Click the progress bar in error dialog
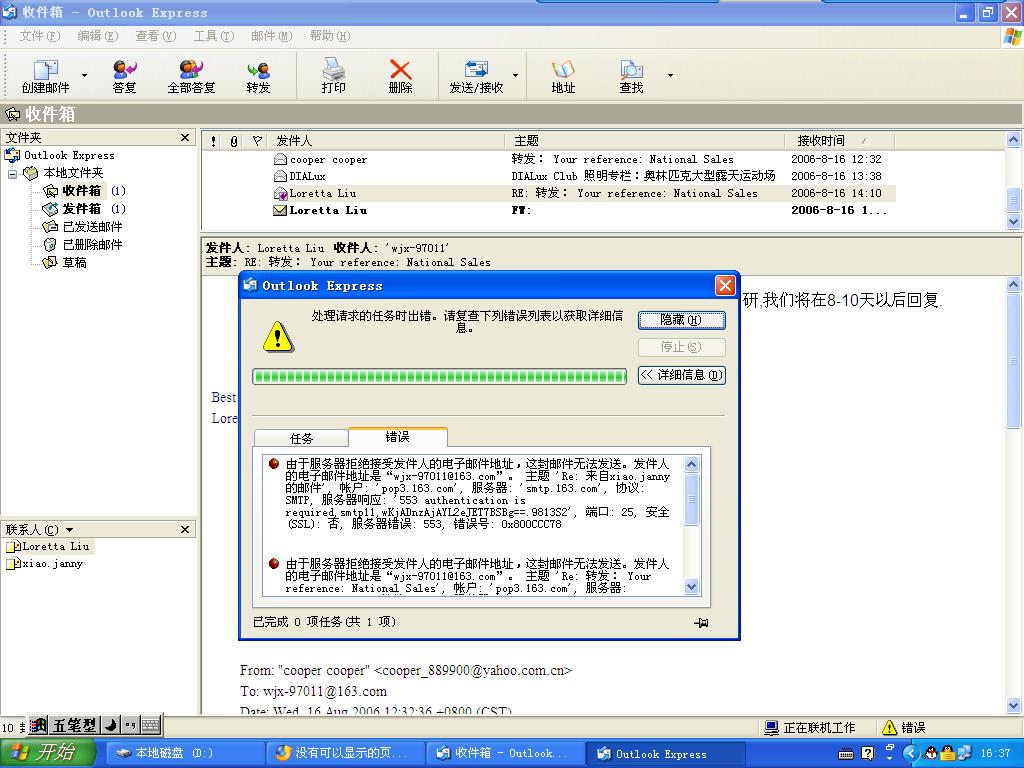 click(x=440, y=376)
